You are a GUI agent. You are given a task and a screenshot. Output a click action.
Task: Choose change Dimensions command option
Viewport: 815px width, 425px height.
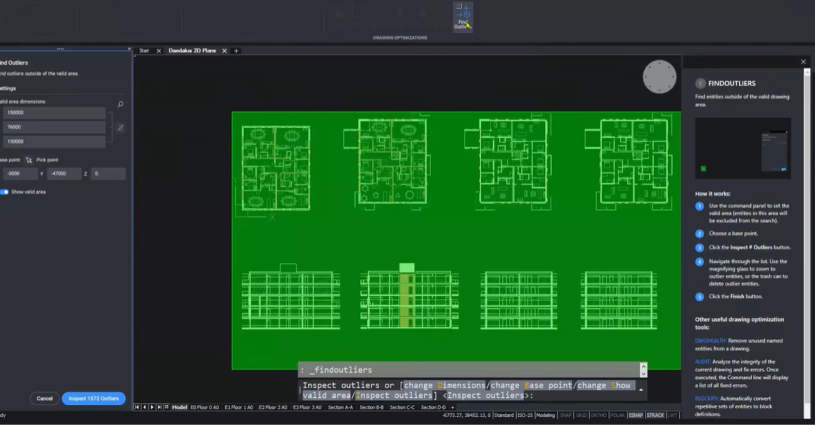pyautogui.click(x=444, y=385)
